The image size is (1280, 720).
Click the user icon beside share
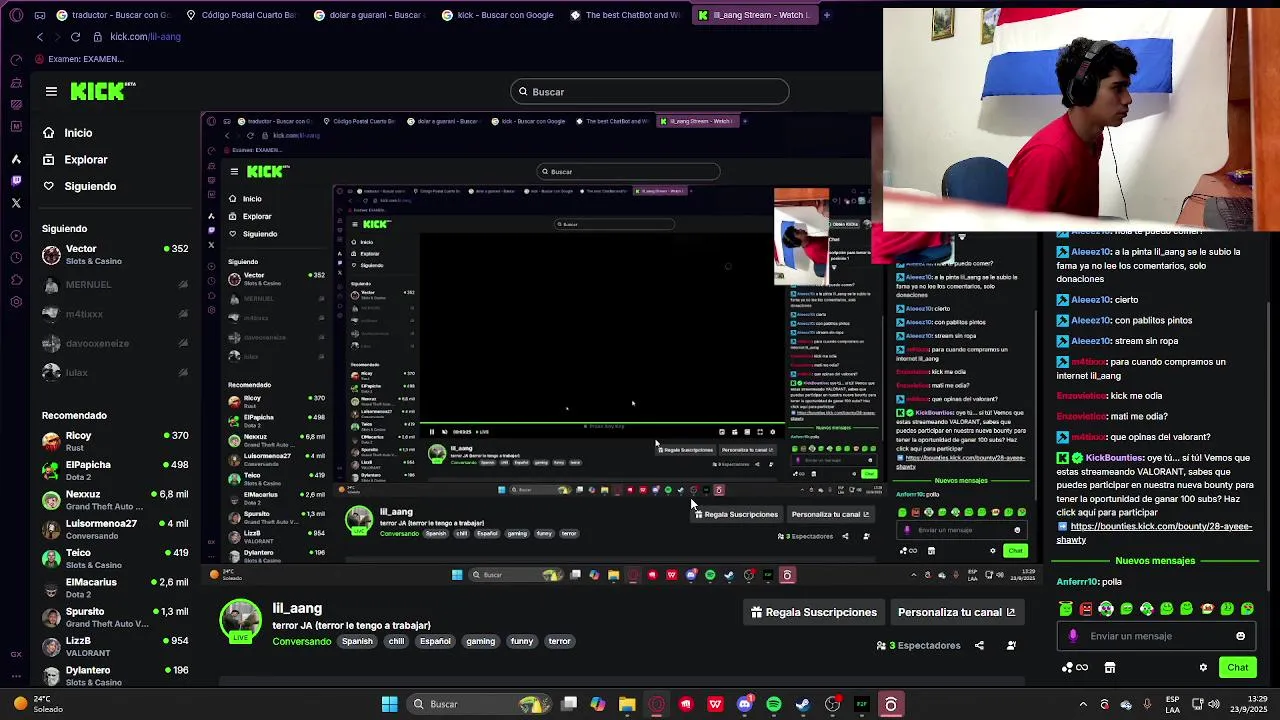click(x=1011, y=645)
